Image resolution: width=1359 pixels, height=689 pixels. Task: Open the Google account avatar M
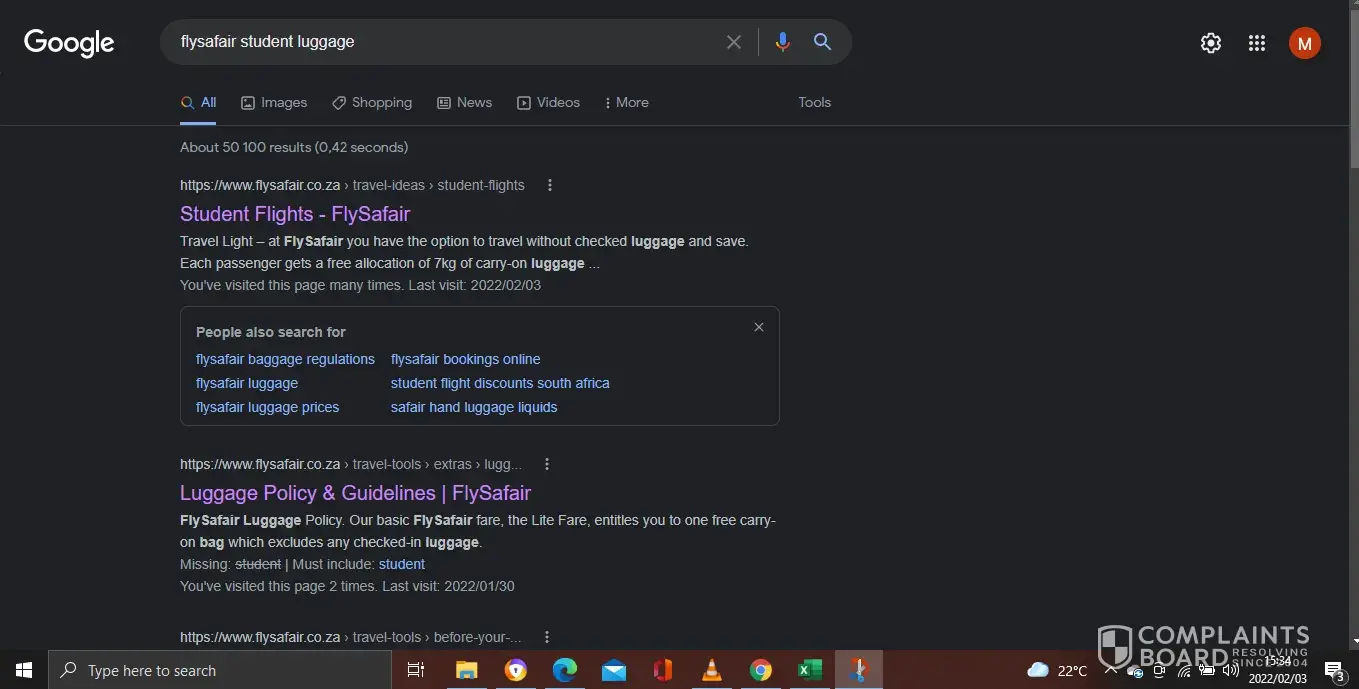coord(1304,43)
